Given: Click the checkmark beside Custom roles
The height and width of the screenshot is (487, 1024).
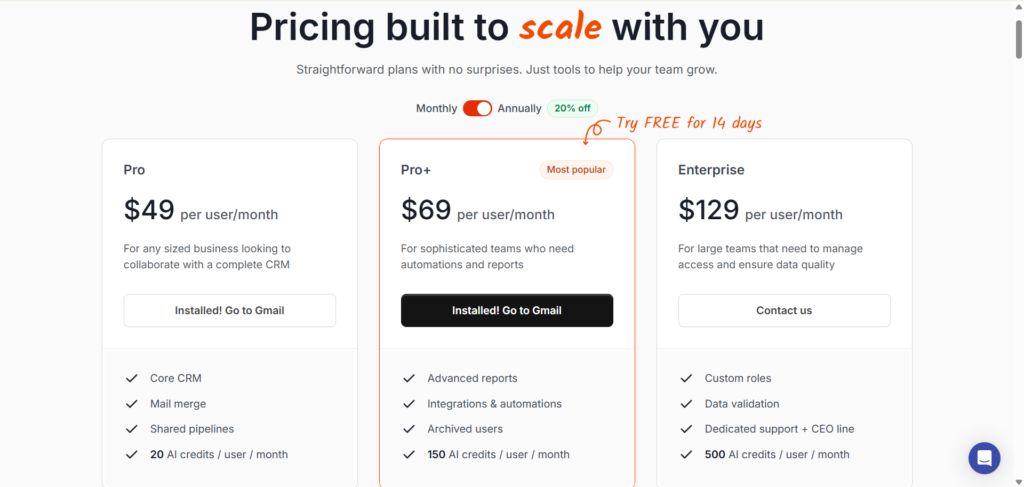Looking at the screenshot, I should tap(686, 378).
